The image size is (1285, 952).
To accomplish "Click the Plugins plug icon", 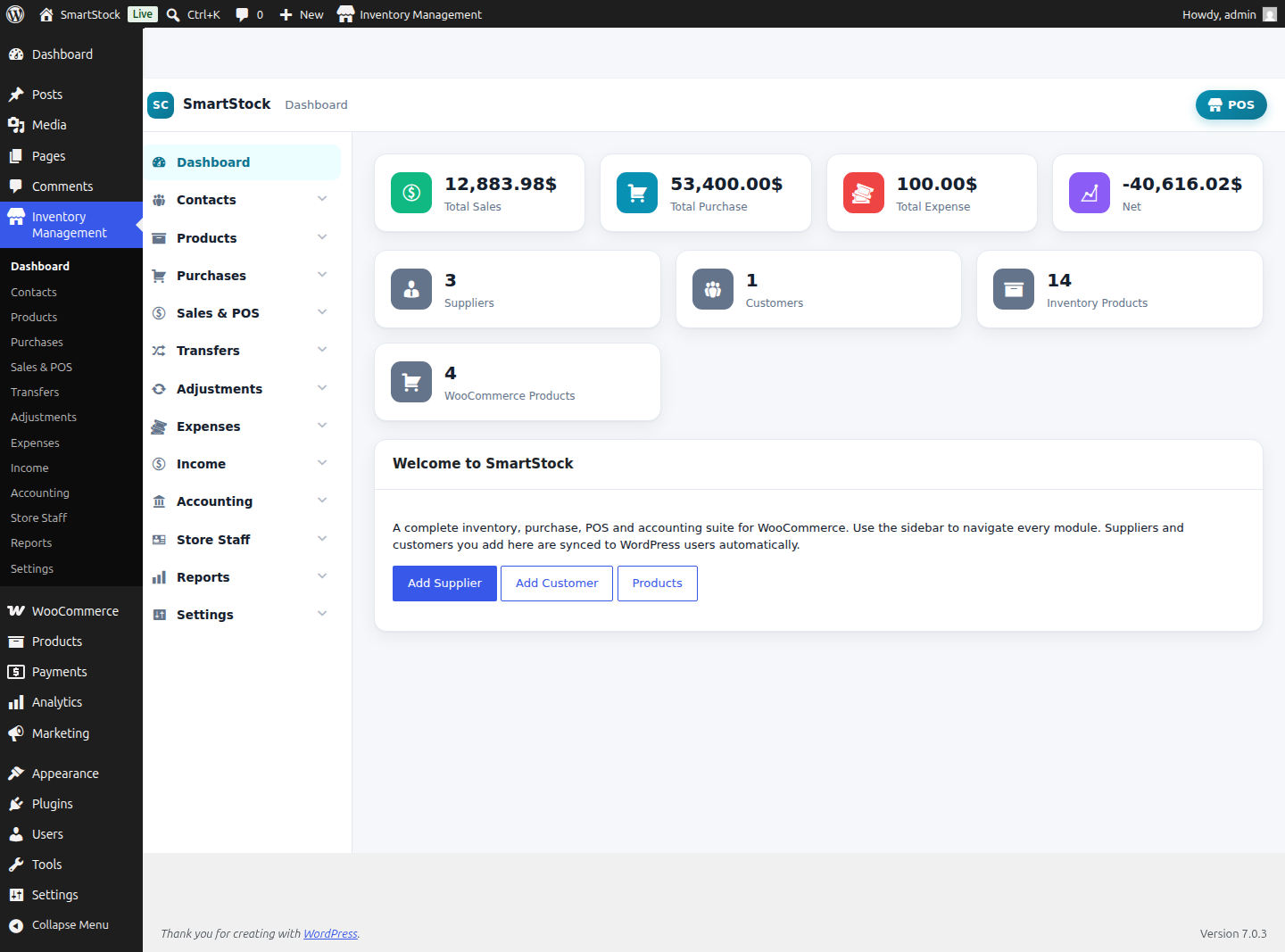I will pos(16,804).
